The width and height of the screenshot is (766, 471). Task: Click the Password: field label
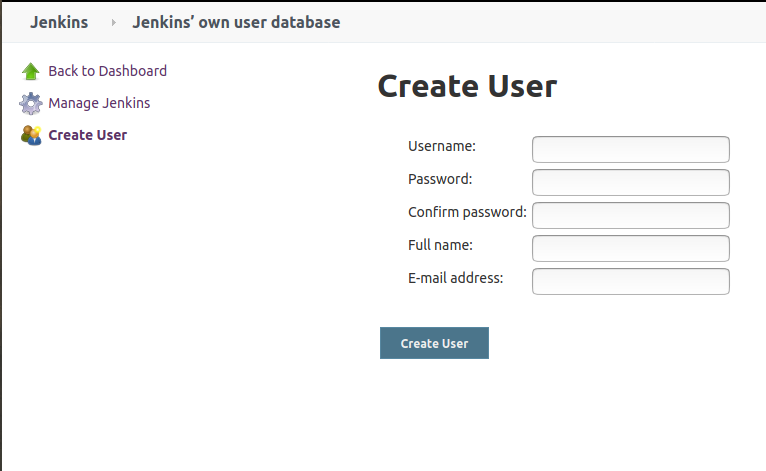439,179
